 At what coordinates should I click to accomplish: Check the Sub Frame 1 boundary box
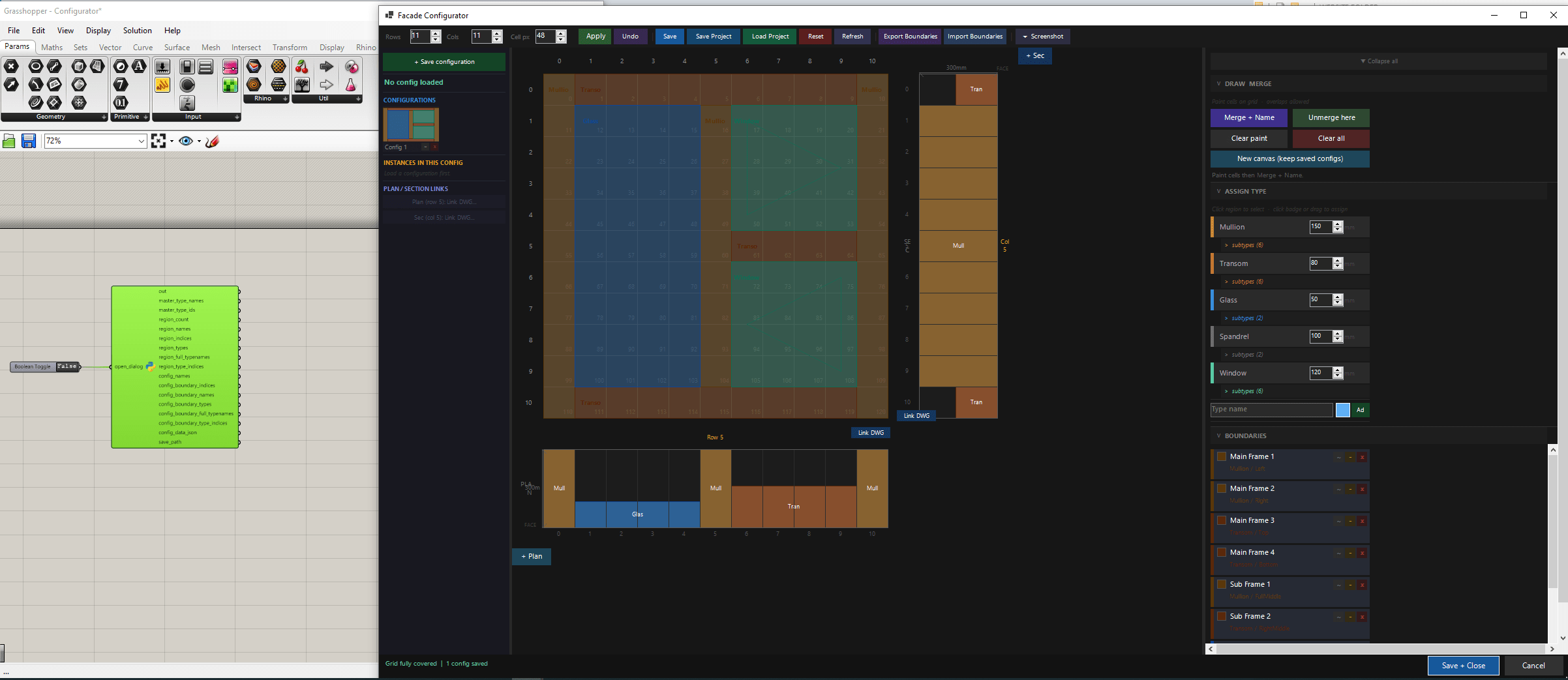1222,584
